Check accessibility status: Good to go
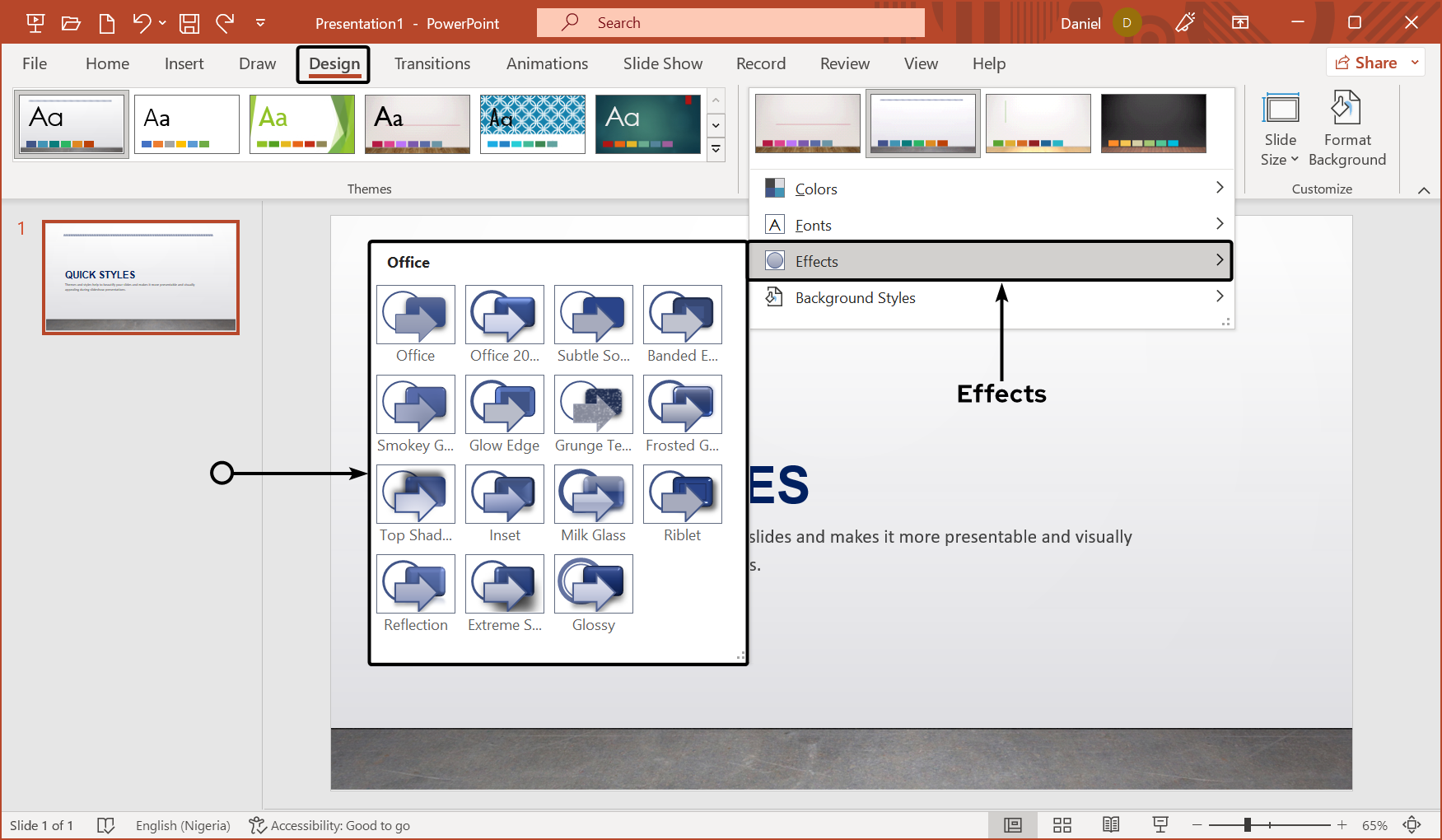The height and width of the screenshot is (840, 1442). tap(330, 825)
